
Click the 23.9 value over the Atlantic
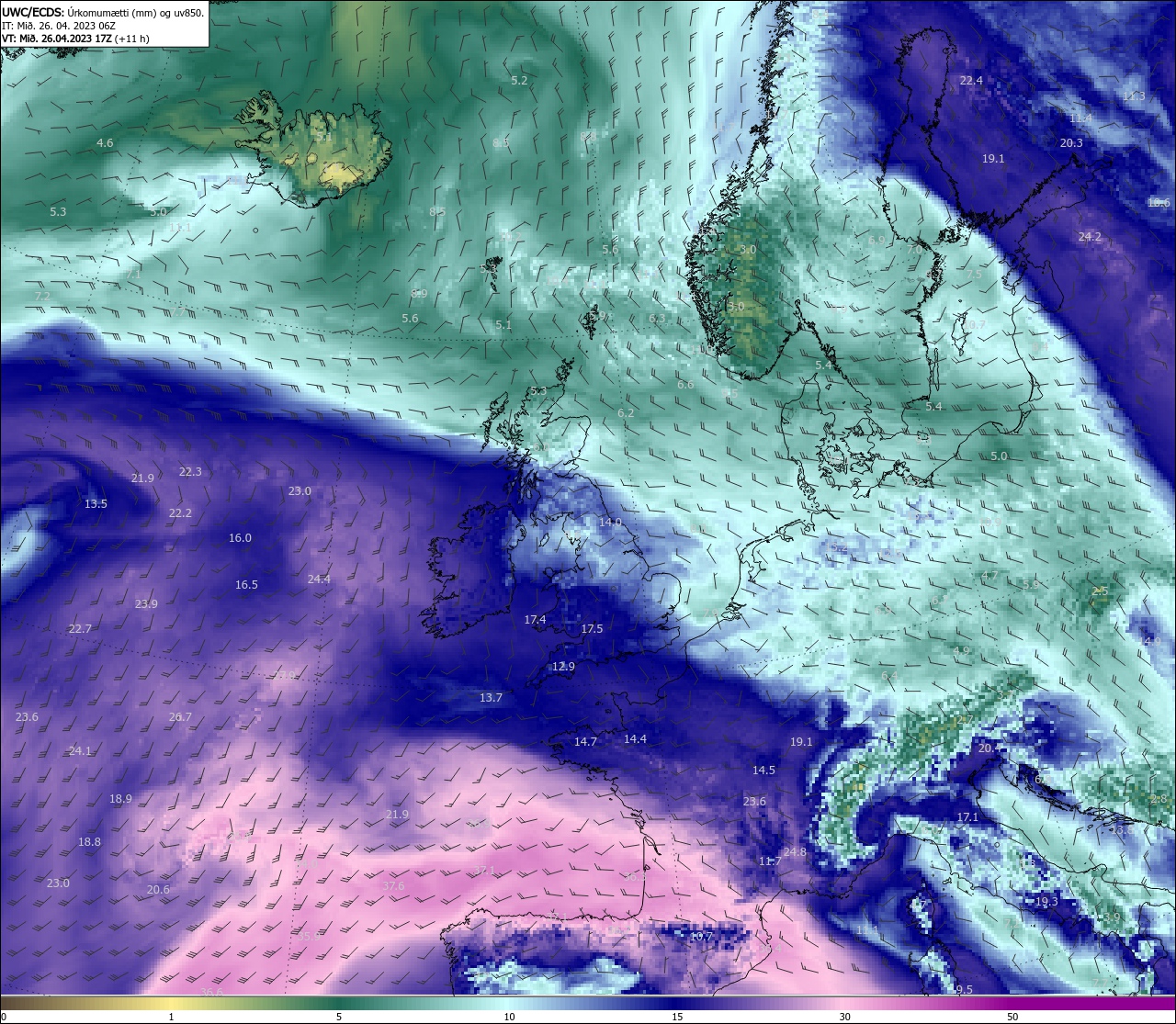(146, 604)
